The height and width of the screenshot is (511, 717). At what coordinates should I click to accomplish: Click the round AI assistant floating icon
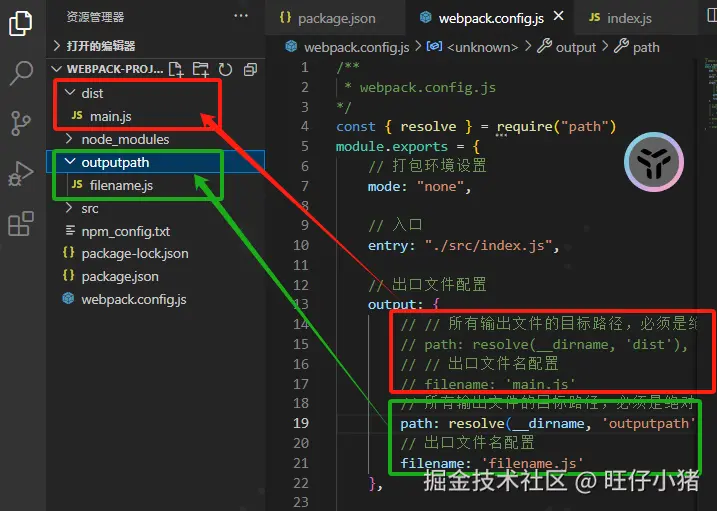point(654,162)
